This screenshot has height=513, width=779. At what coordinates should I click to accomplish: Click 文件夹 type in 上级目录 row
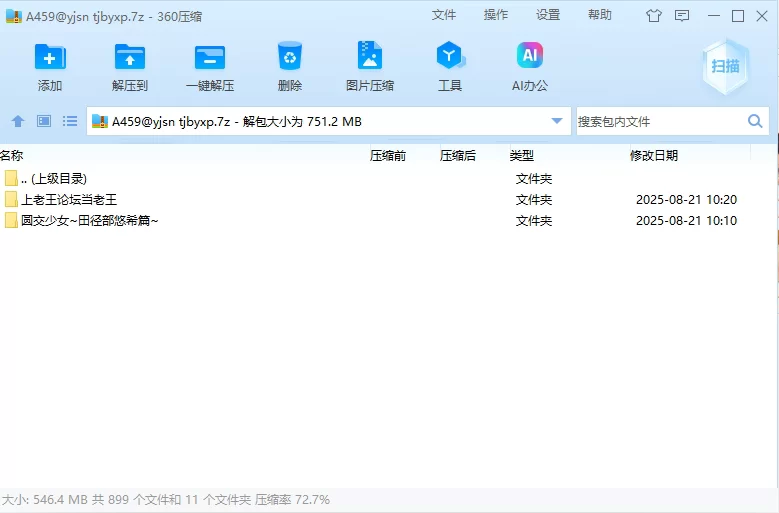click(x=534, y=178)
